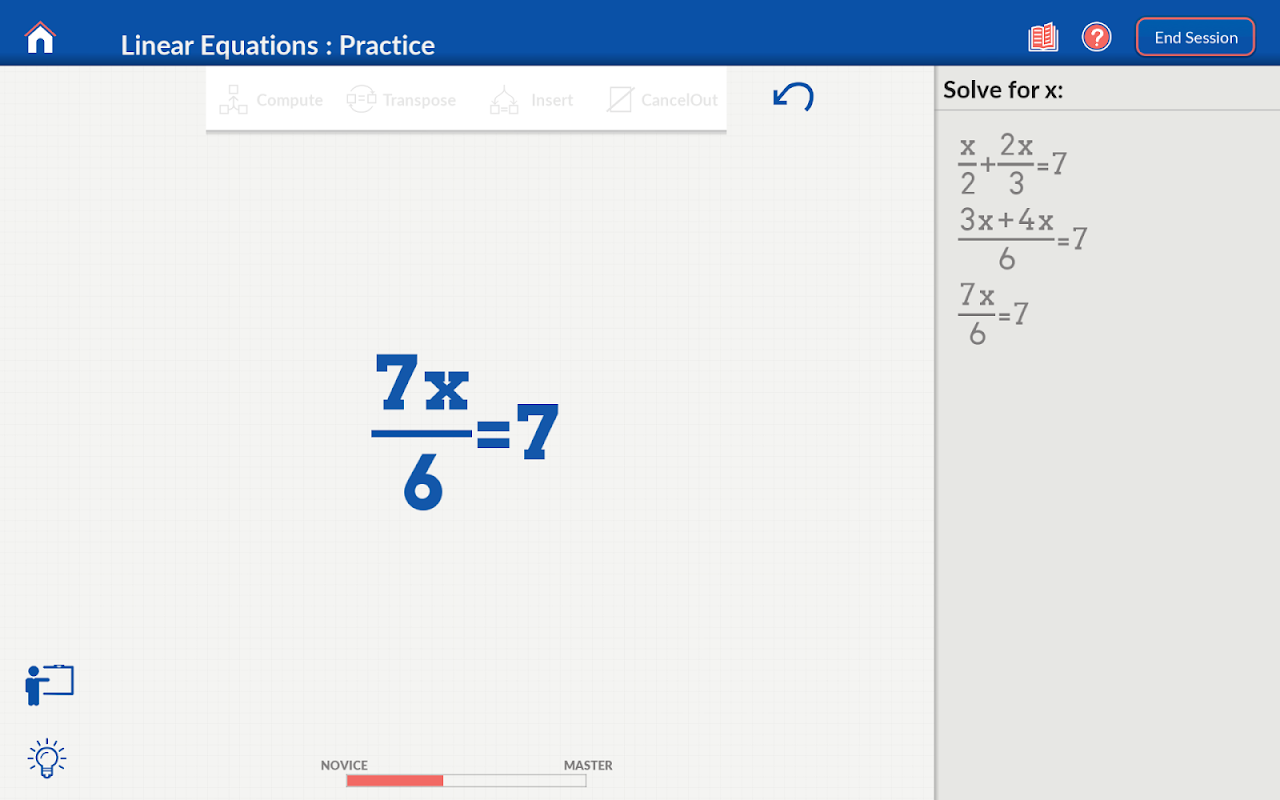Open the teacher whiteboard demo icon

pyautogui.click(x=49, y=685)
